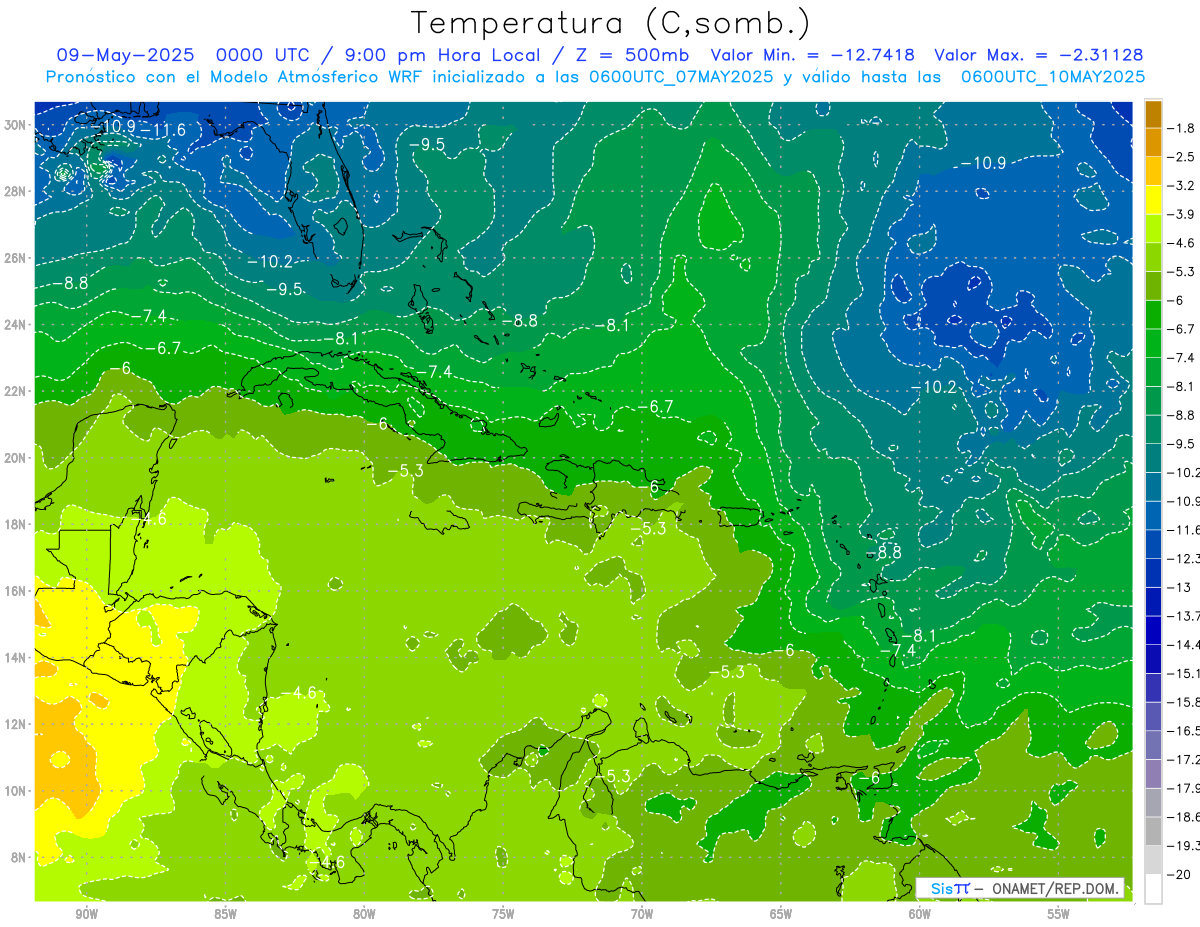
Task: Click the '-15.8' color scale label
Action: pos(1184,702)
